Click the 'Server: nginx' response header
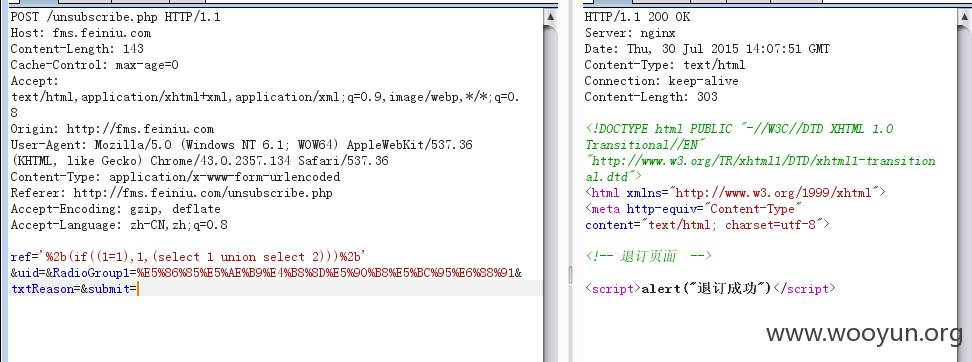 (630, 33)
